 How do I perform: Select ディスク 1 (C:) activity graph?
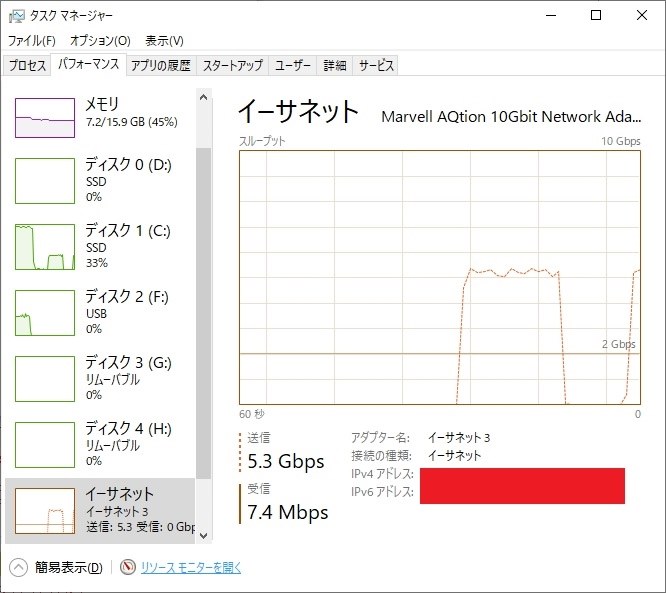(45, 247)
